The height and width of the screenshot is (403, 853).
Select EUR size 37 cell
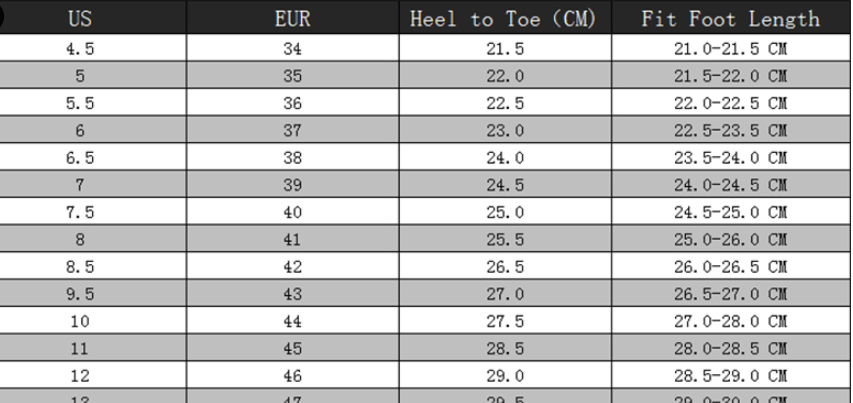pyautogui.click(x=291, y=130)
